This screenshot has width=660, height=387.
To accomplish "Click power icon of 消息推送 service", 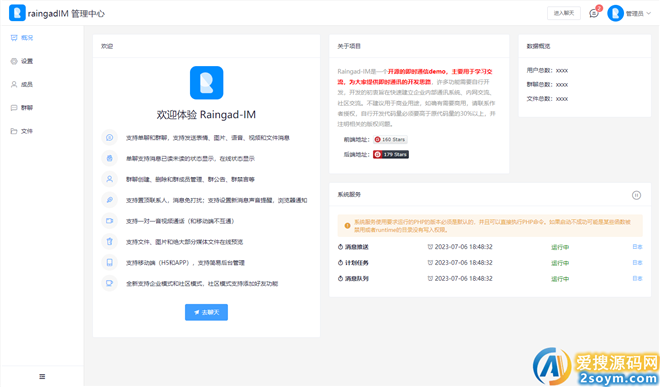I will point(341,247).
